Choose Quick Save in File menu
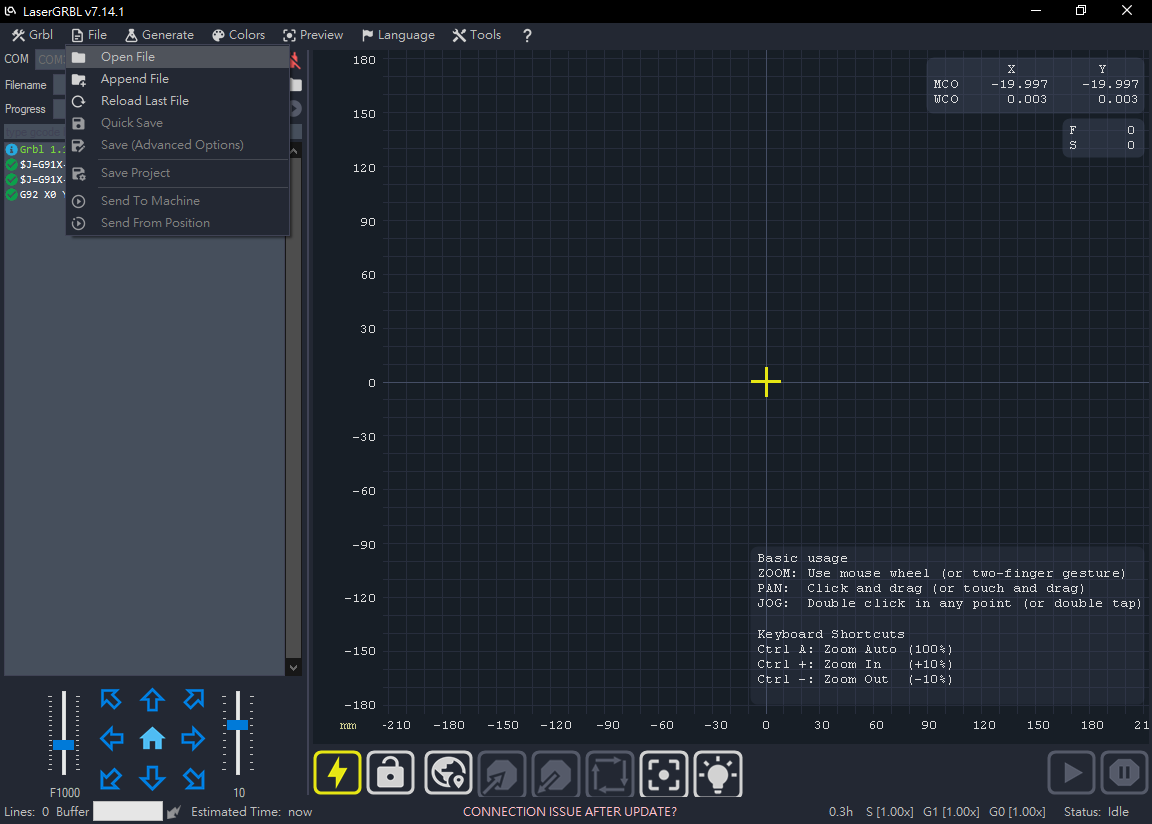This screenshot has width=1152, height=824. pos(178,123)
